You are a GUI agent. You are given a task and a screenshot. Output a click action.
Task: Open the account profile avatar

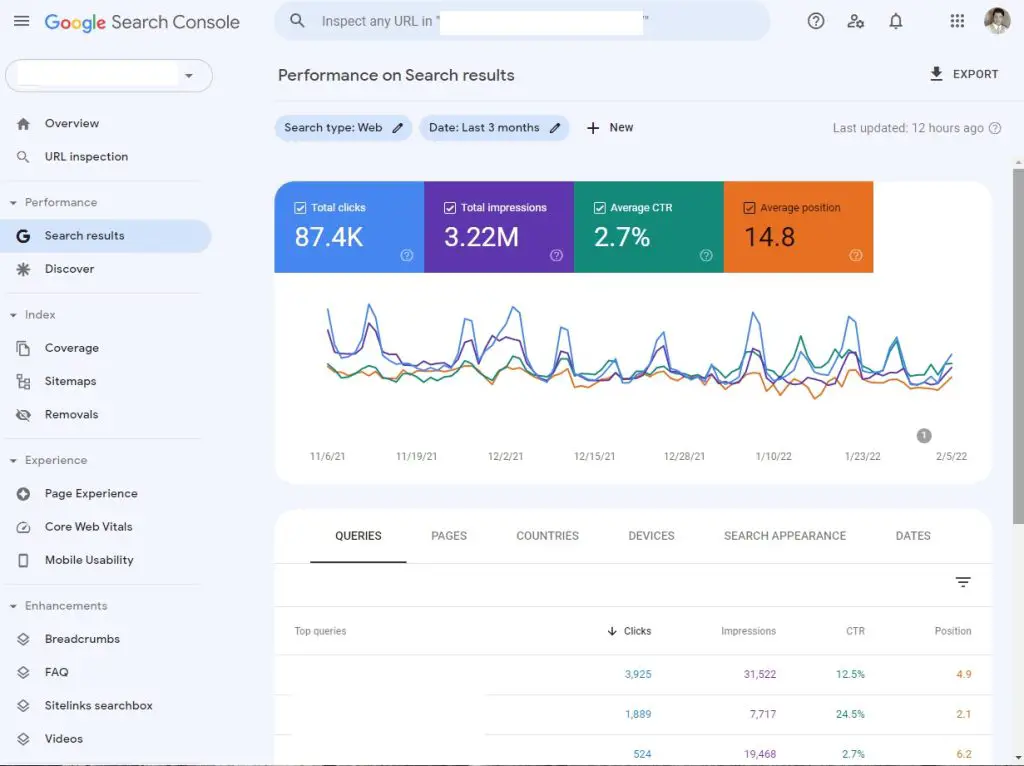tap(997, 21)
